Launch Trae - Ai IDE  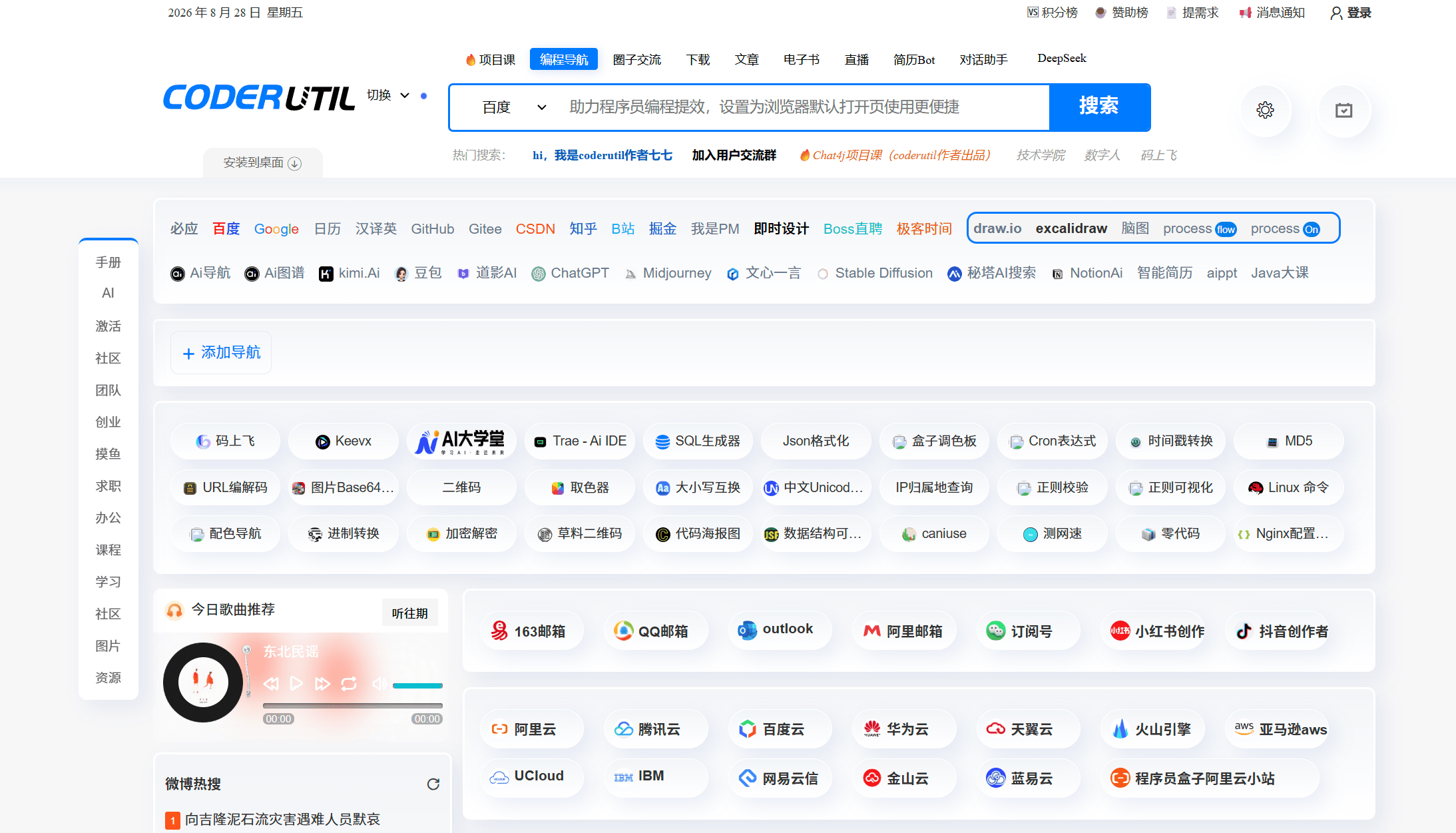pyautogui.click(x=580, y=441)
